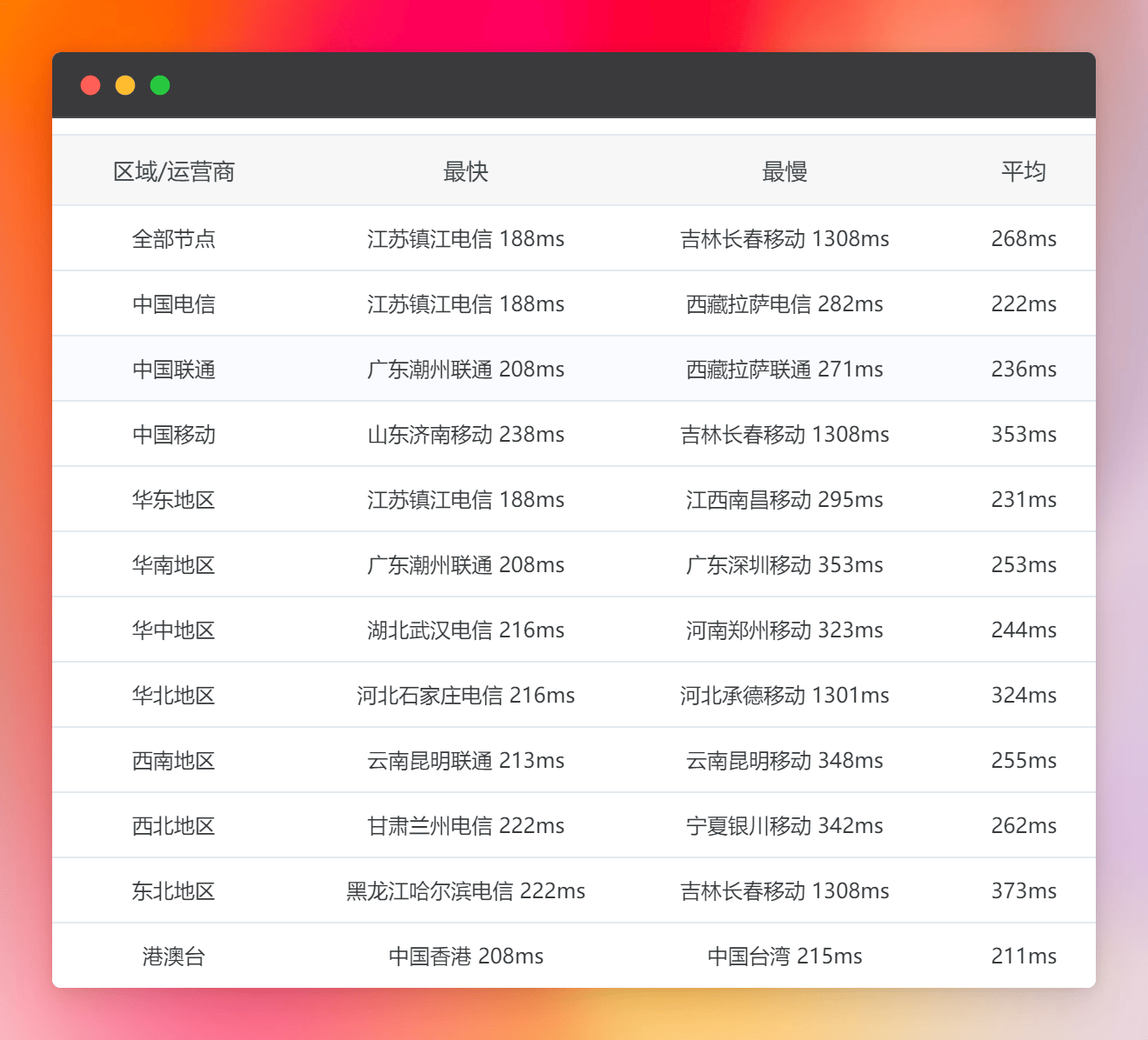Click the '山东济南移动 238ms' cell
The image size is (1148, 1040).
tap(465, 434)
